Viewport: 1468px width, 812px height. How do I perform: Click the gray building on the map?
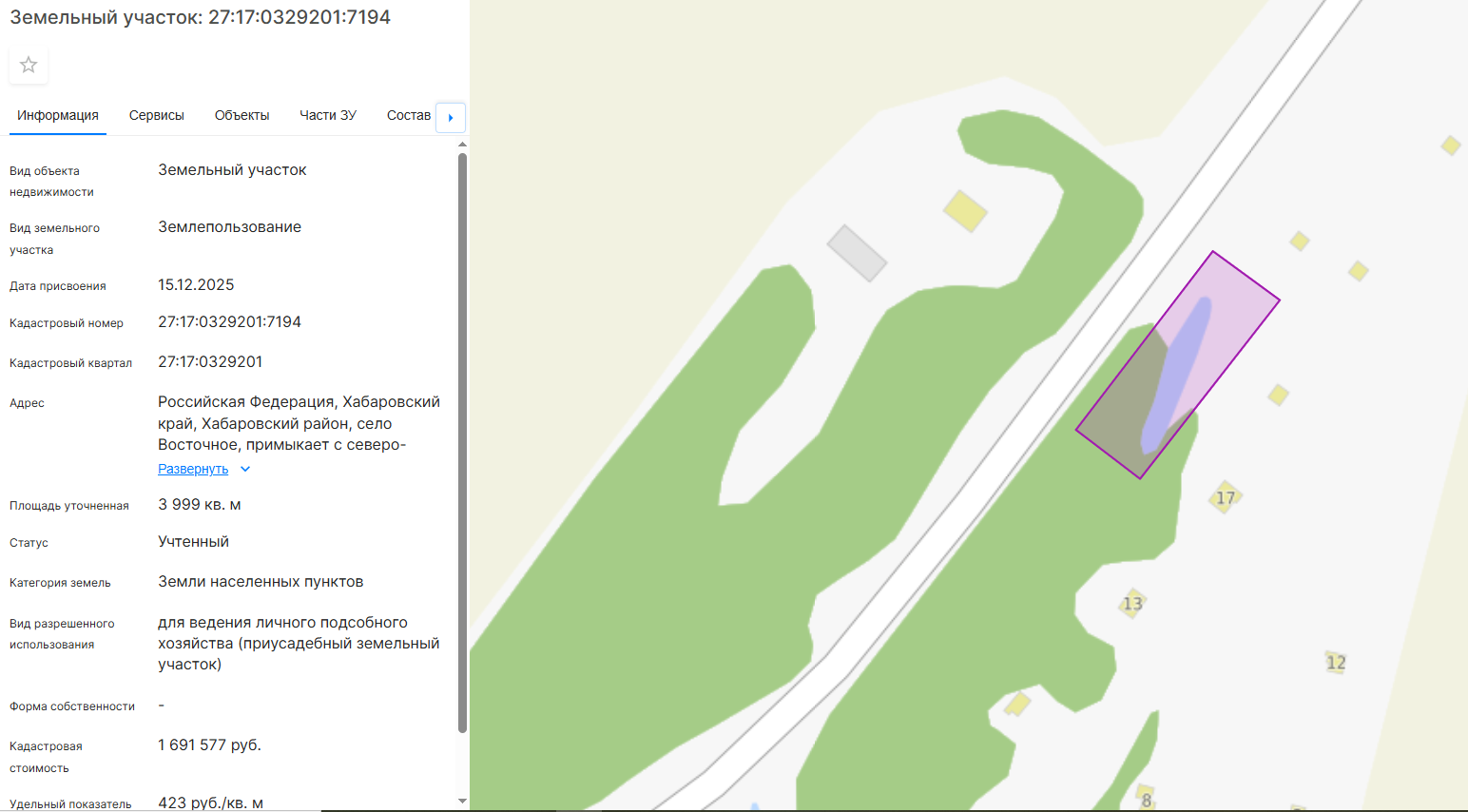857,253
